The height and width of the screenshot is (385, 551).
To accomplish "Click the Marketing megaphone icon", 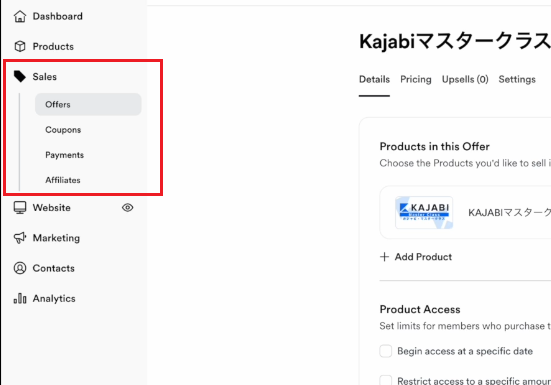I will (20, 238).
